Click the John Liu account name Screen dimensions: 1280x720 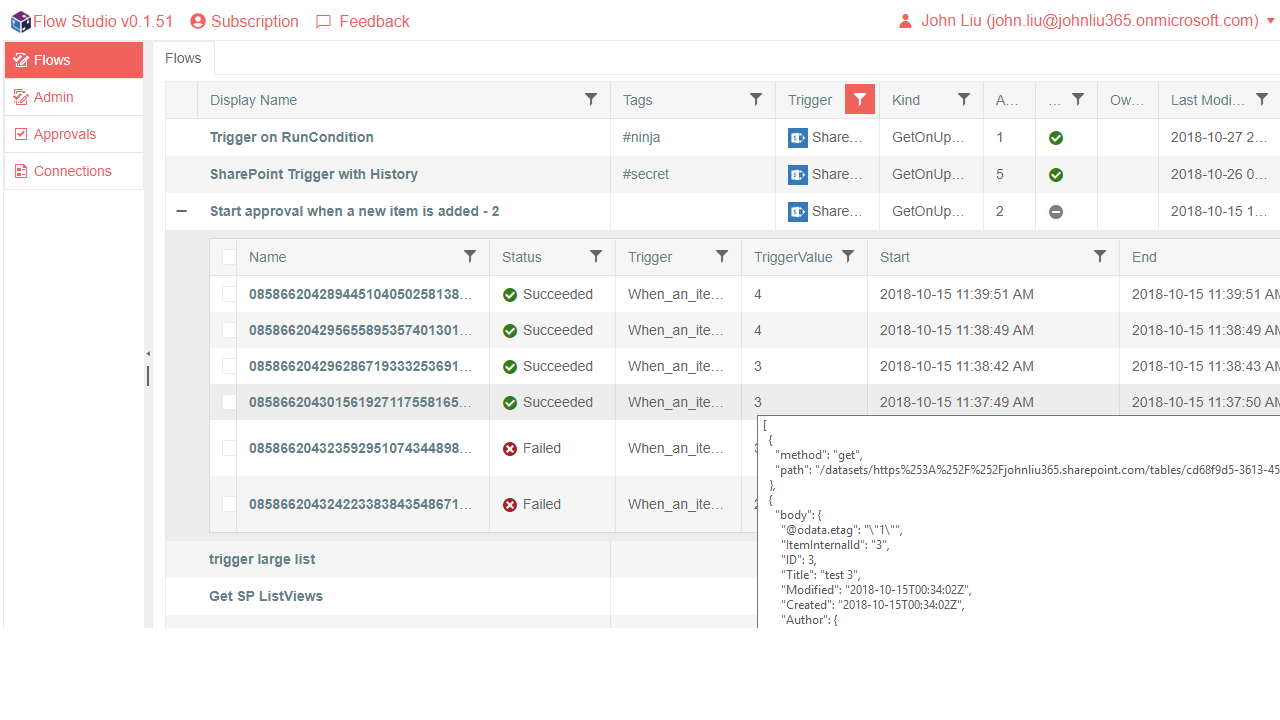tap(1090, 21)
